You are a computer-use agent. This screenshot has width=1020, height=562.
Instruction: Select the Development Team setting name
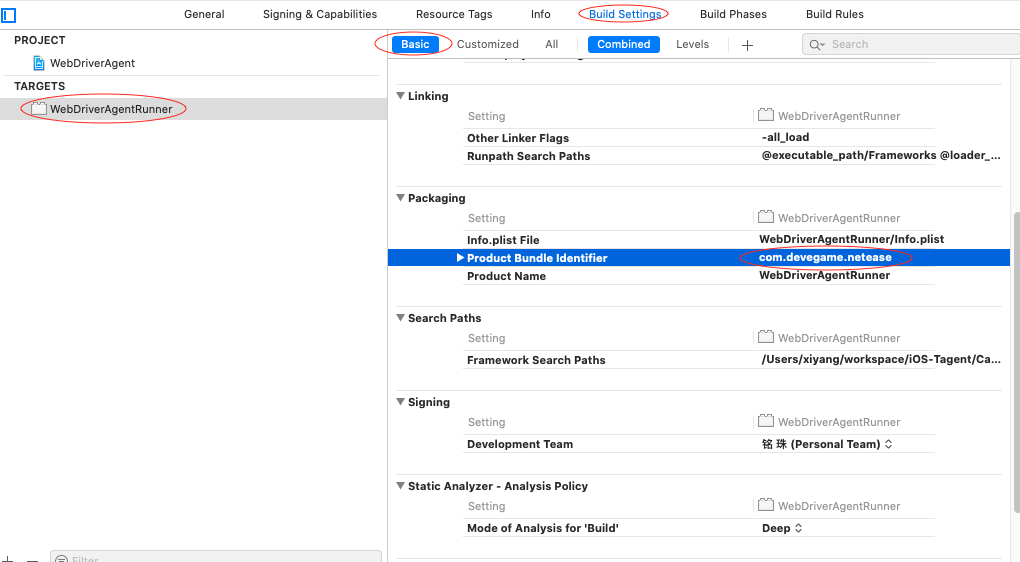[520, 444]
